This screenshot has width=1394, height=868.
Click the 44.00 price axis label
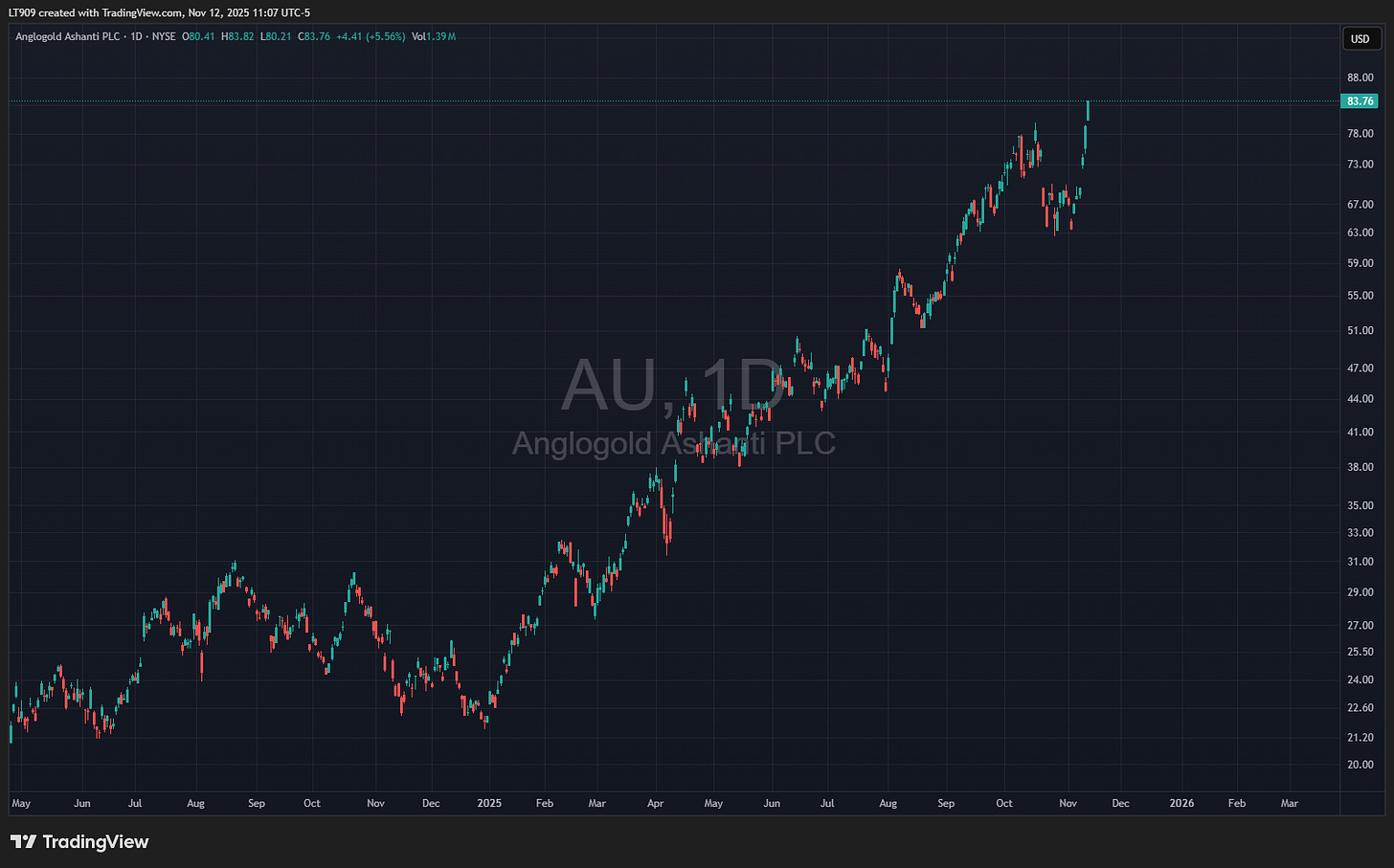pyautogui.click(x=1360, y=399)
